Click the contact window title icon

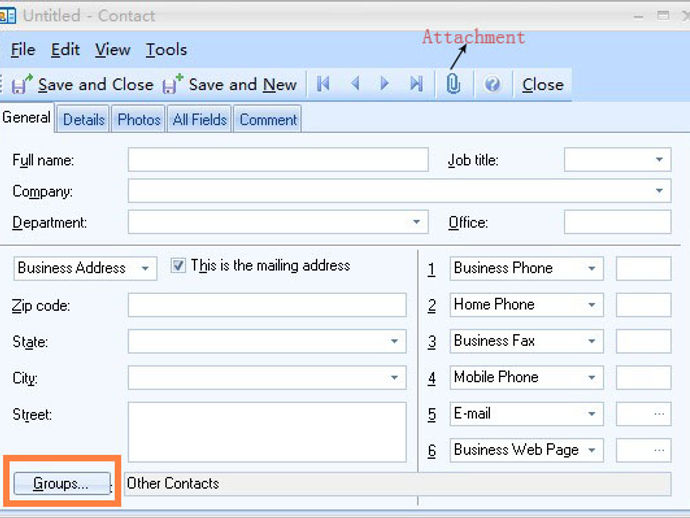pyautogui.click(x=7, y=16)
